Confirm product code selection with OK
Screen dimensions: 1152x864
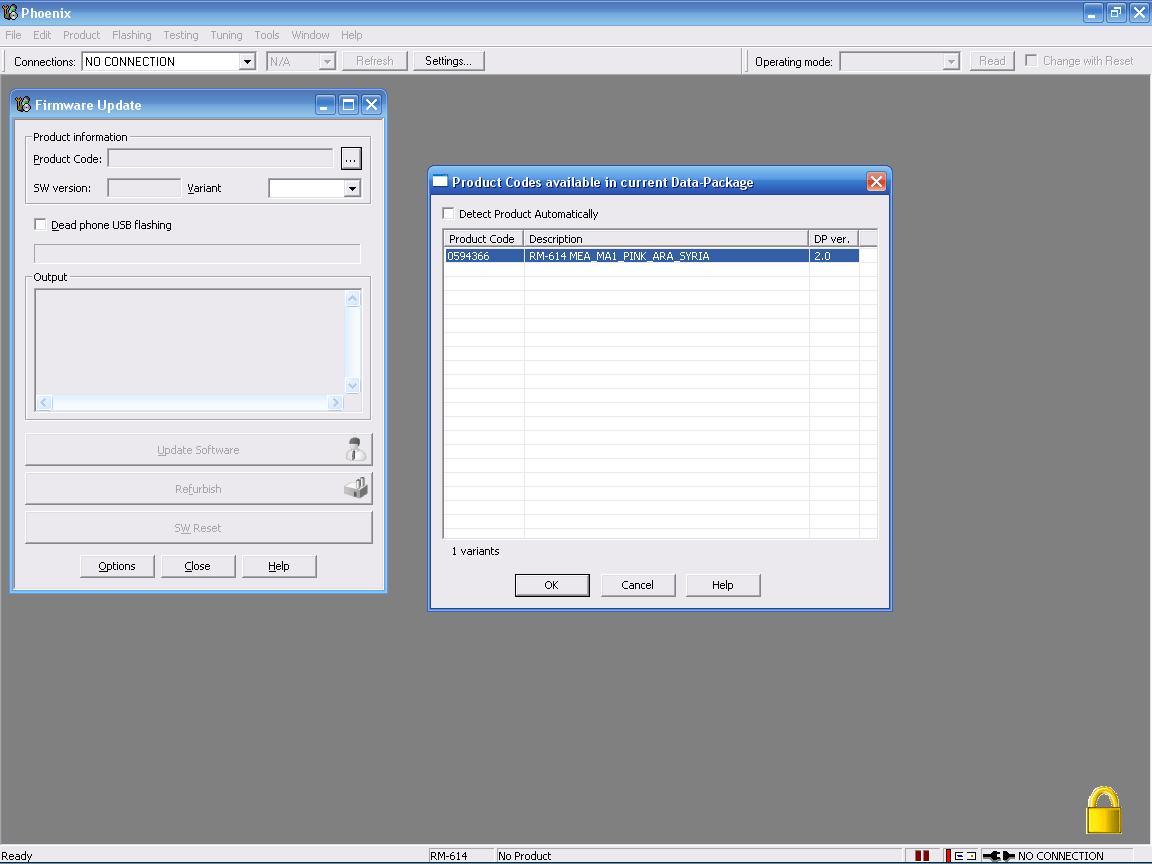pos(552,585)
